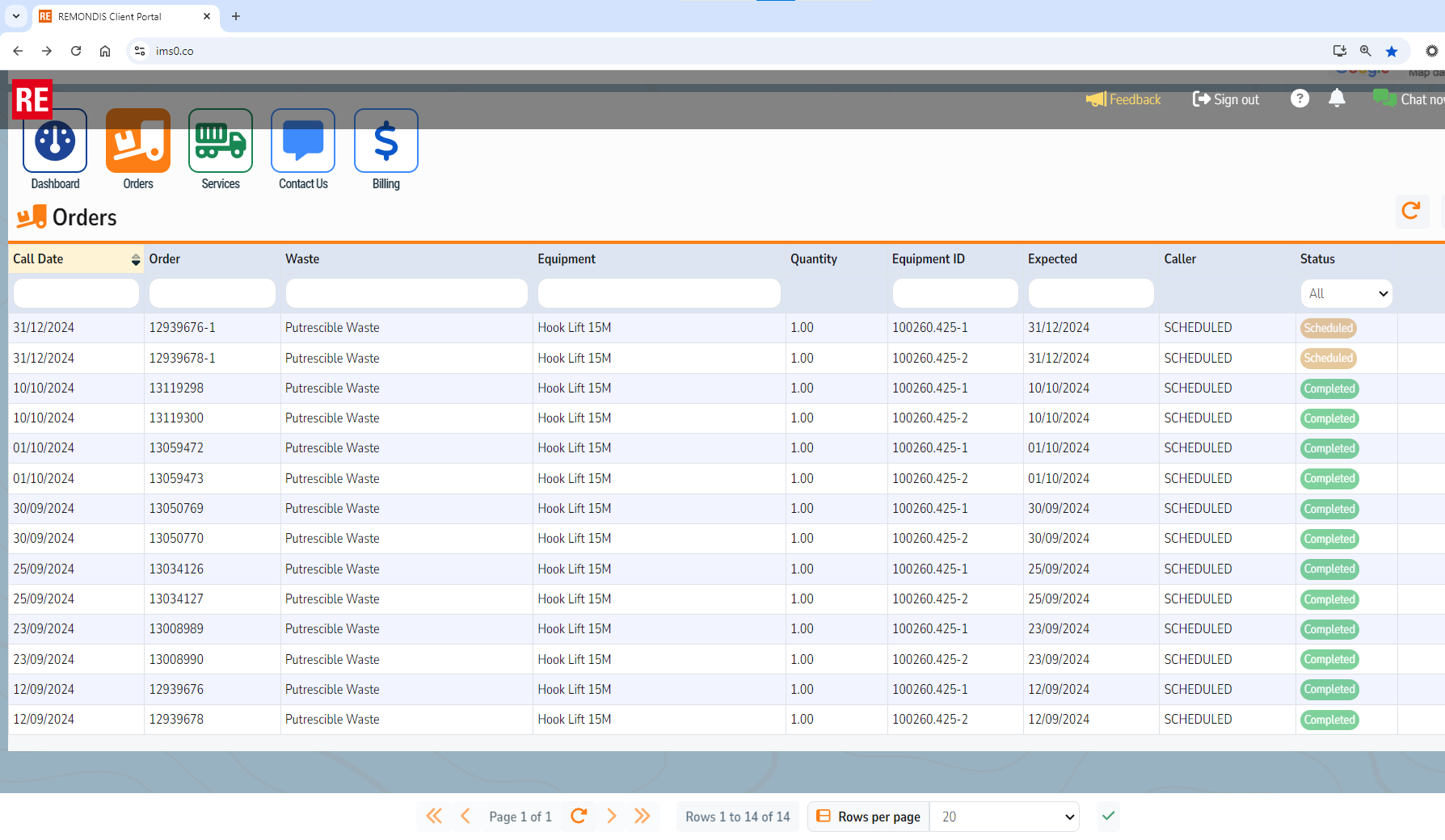Open the Services truck icon
Screen dimensions: 1445x840
coord(221,141)
